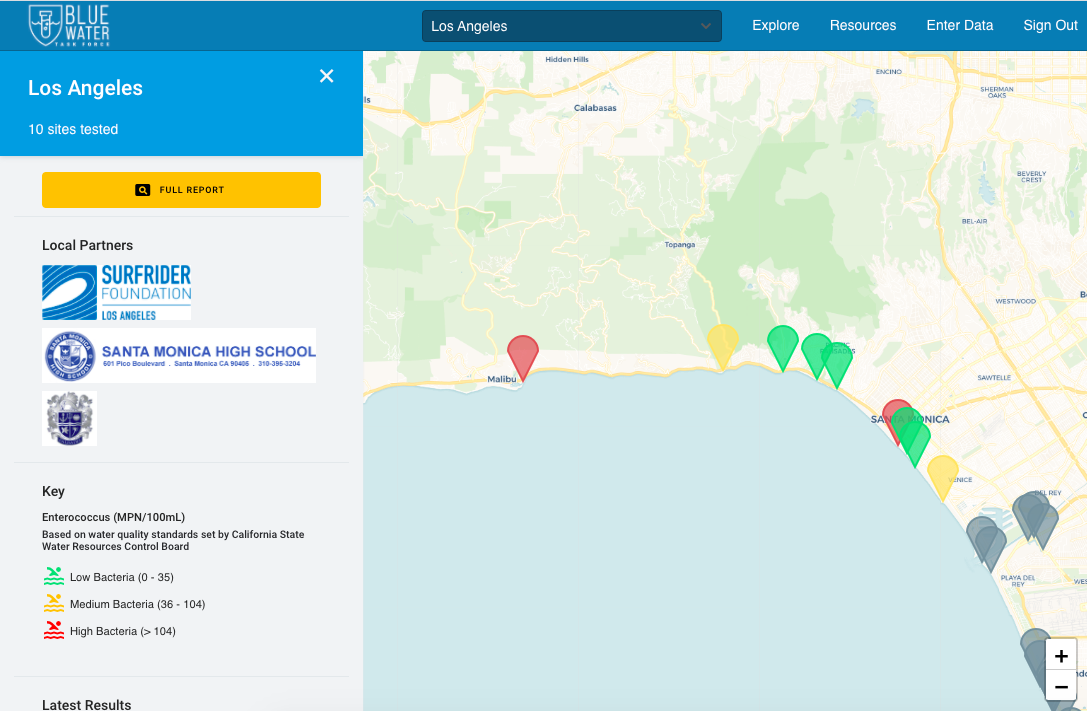
Task: Click the leftmost green pin east of Topanga
Action: pyautogui.click(x=782, y=344)
